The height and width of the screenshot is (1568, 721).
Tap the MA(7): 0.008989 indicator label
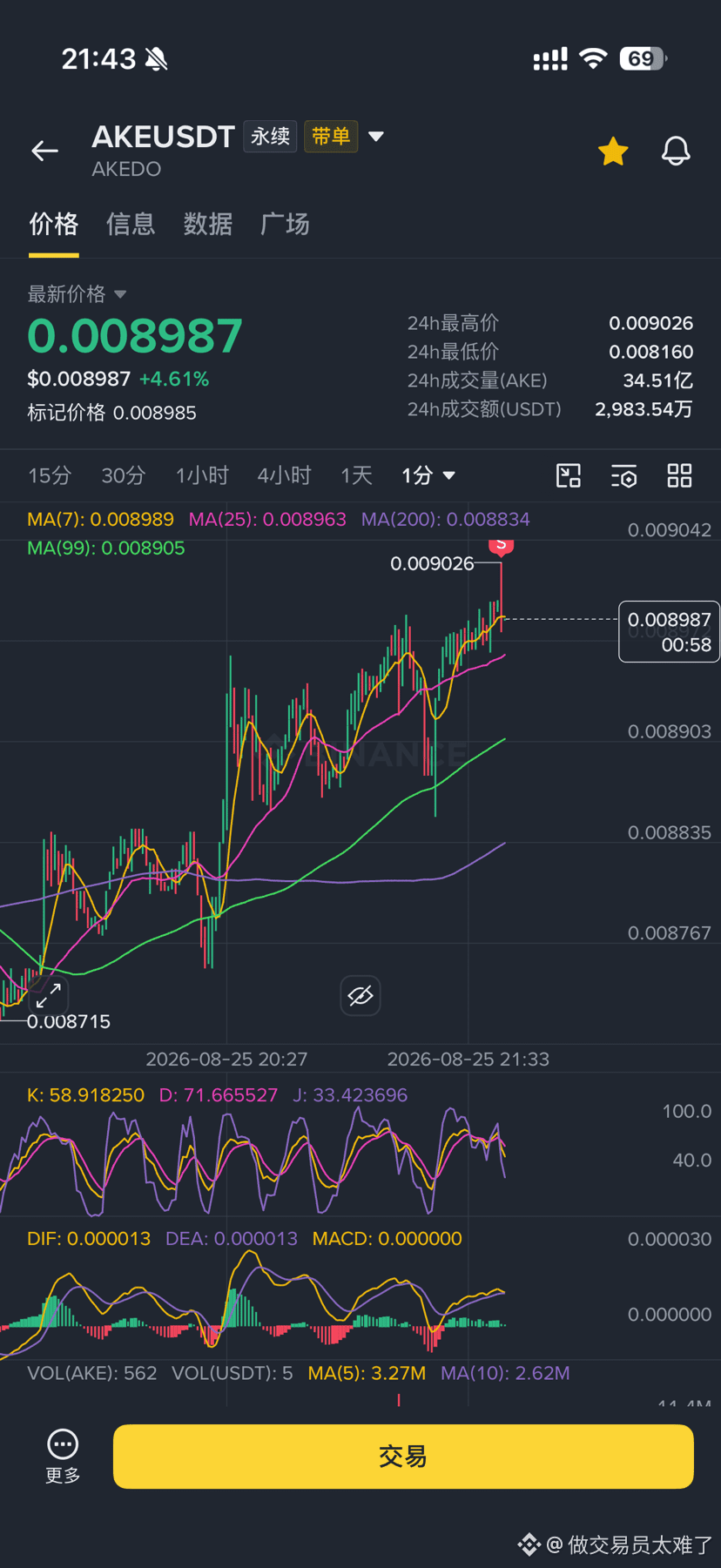click(x=100, y=520)
